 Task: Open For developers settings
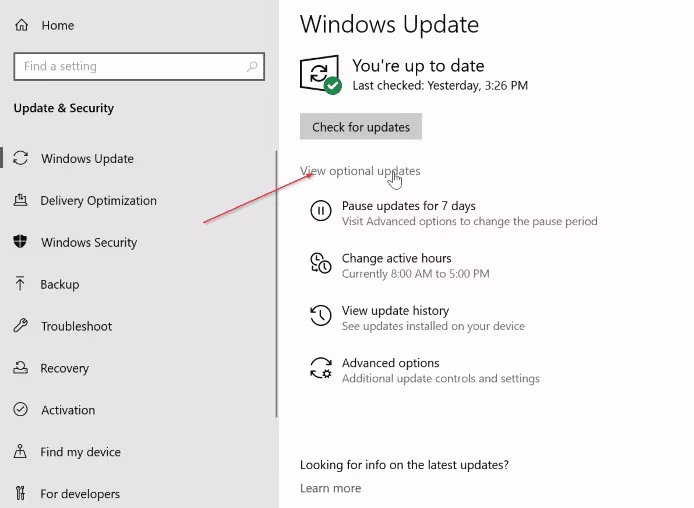tap(80, 494)
